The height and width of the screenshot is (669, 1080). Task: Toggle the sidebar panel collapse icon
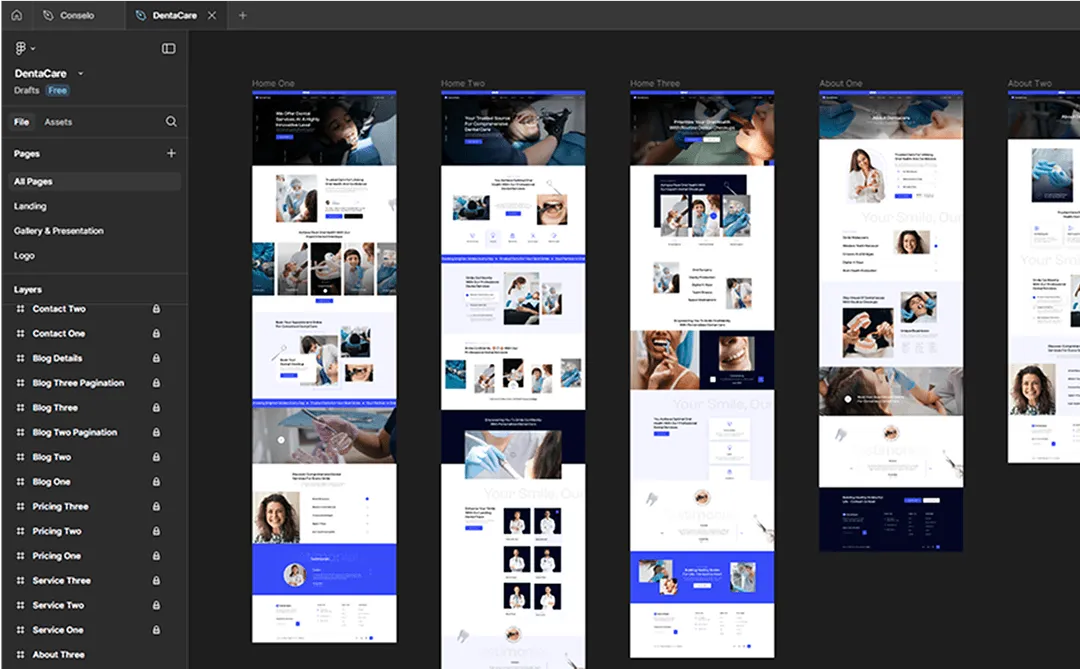169,48
